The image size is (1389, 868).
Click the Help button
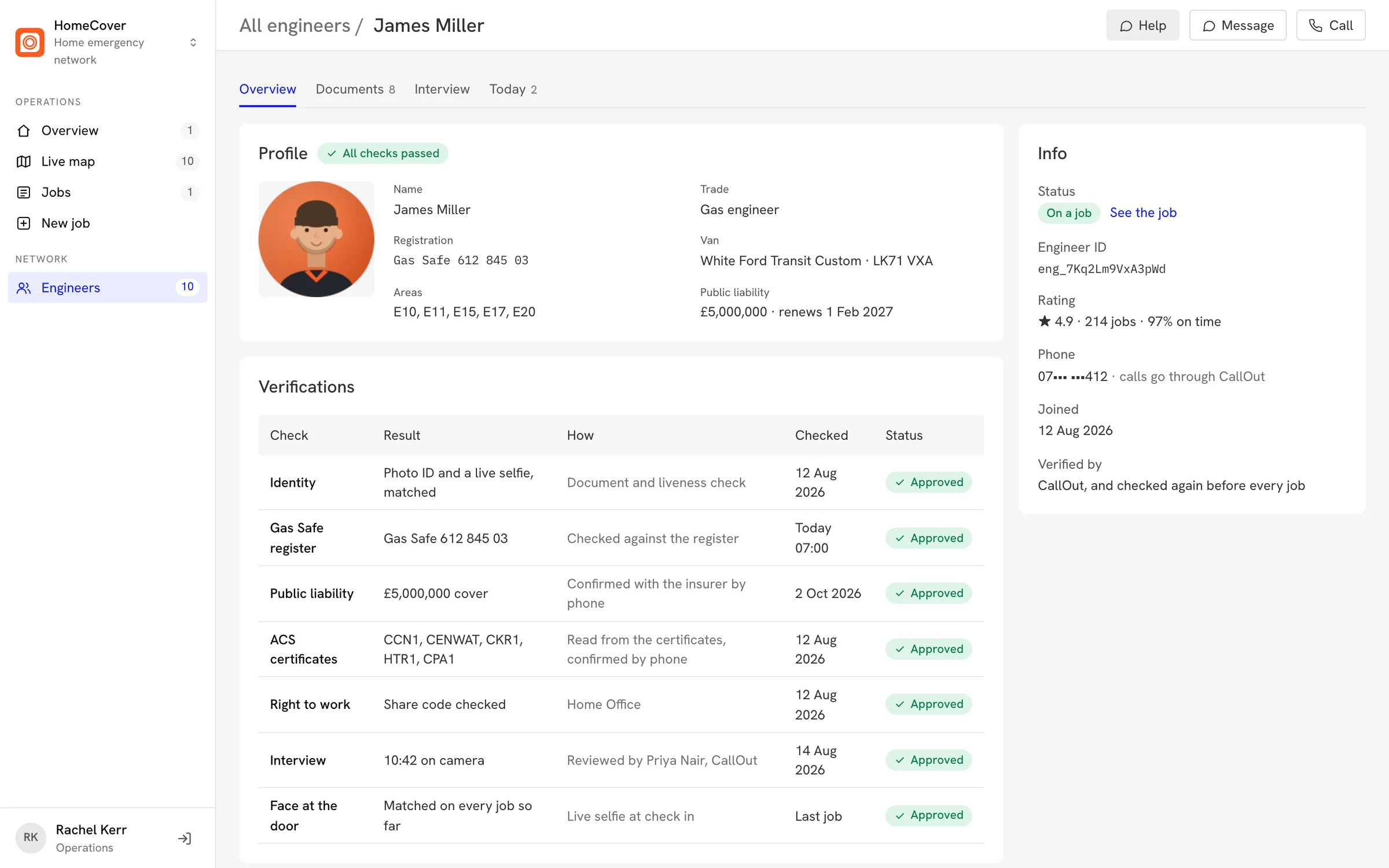coord(1142,25)
